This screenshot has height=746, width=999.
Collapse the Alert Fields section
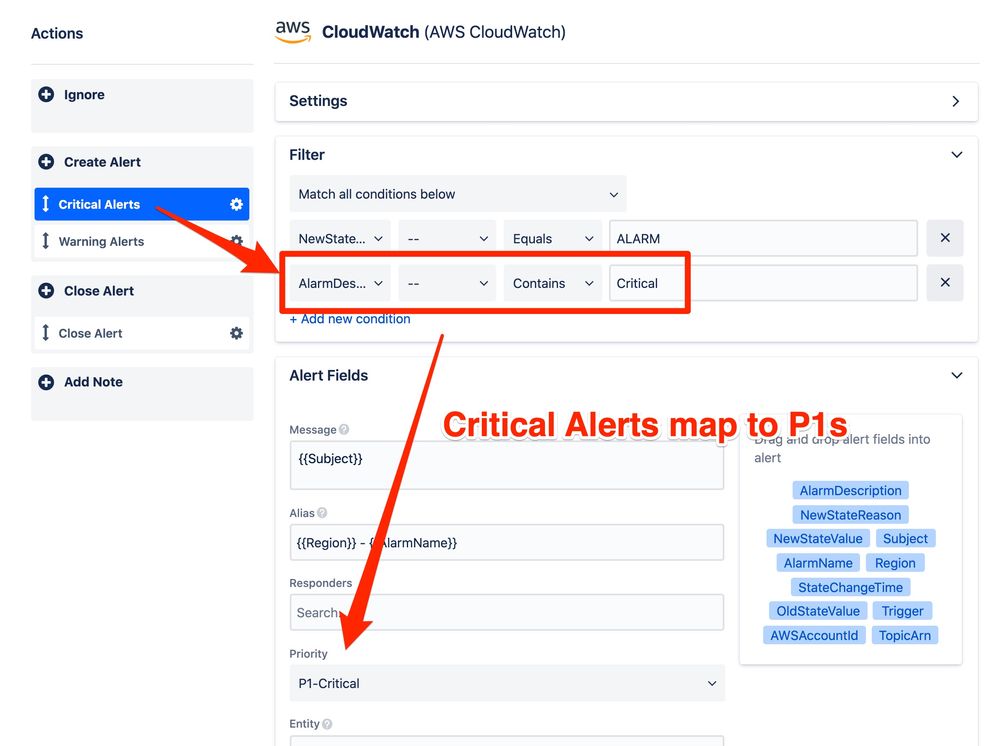coord(956,375)
